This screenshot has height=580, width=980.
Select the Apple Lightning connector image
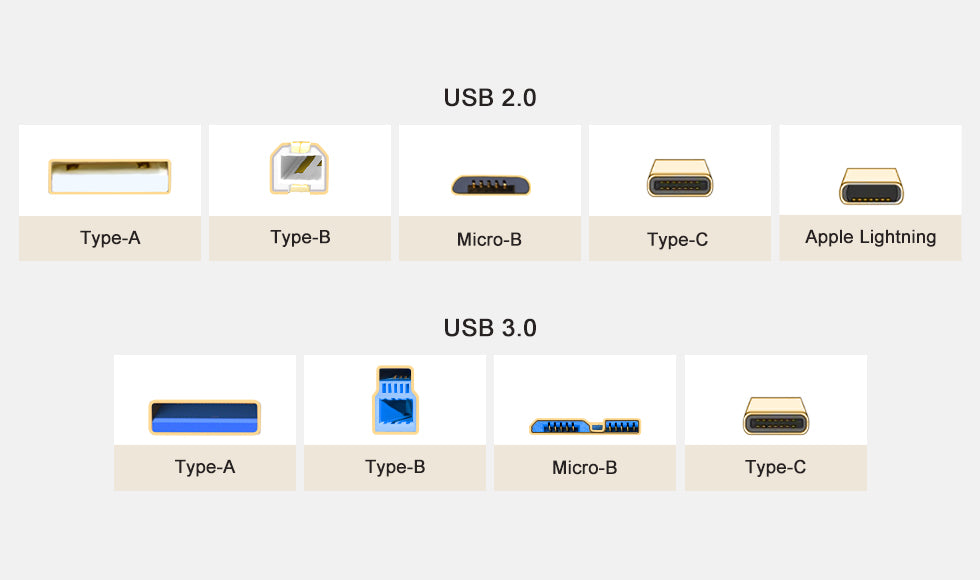pyautogui.click(x=871, y=186)
